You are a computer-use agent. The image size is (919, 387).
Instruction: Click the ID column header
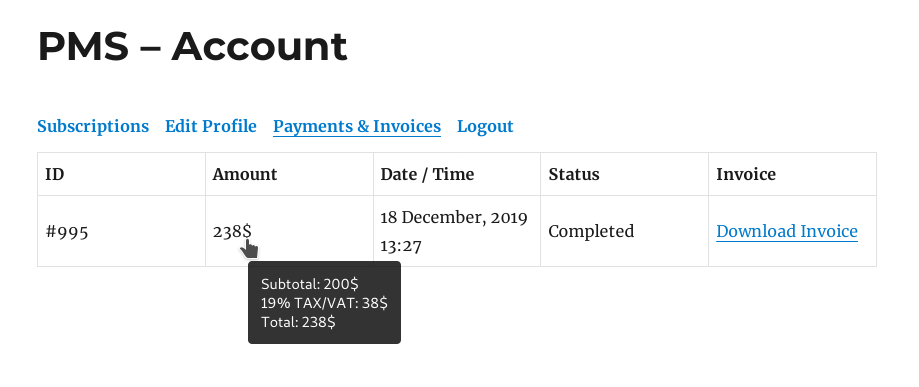coord(55,175)
